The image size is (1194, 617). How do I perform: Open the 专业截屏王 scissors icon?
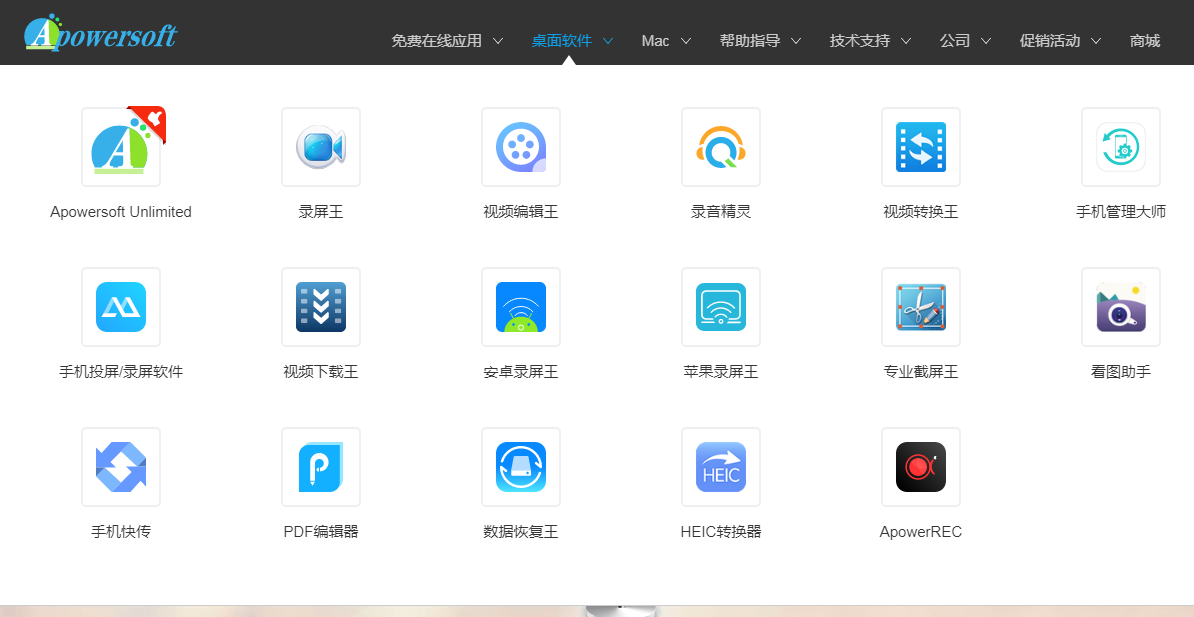921,307
